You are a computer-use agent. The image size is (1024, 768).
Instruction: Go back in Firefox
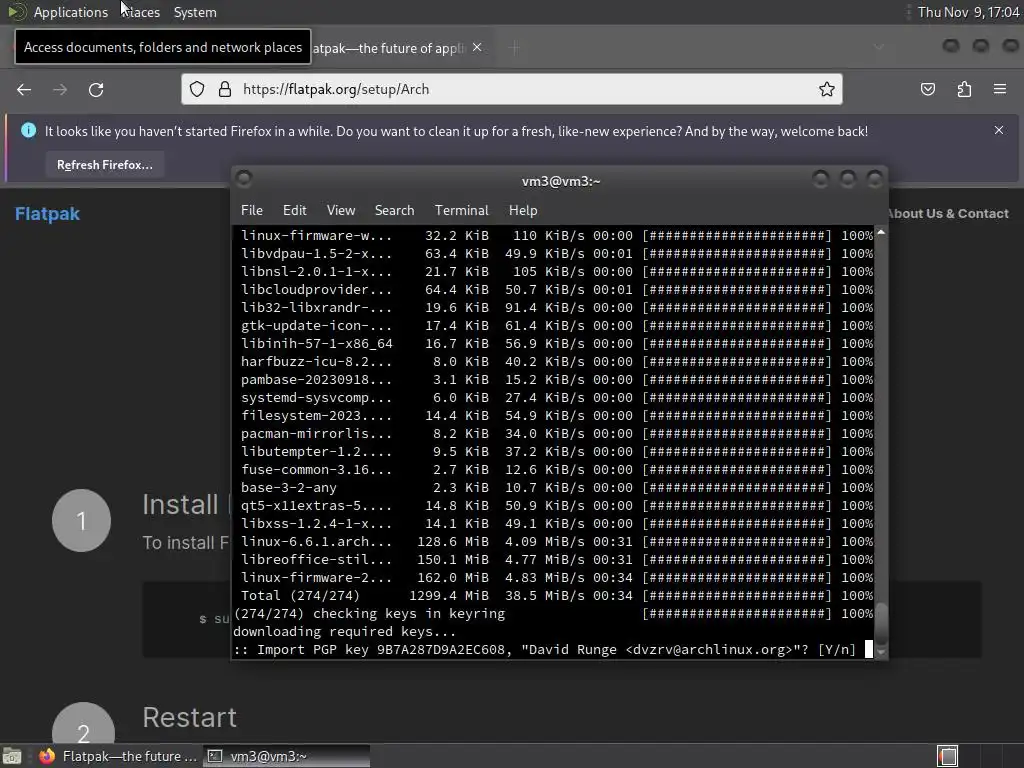[24, 89]
